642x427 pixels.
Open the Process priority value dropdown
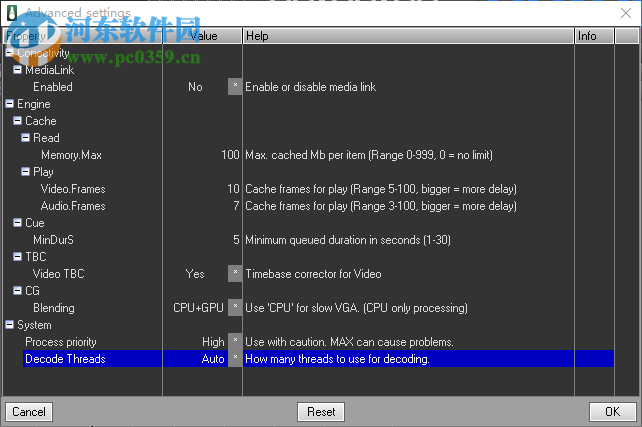point(235,341)
